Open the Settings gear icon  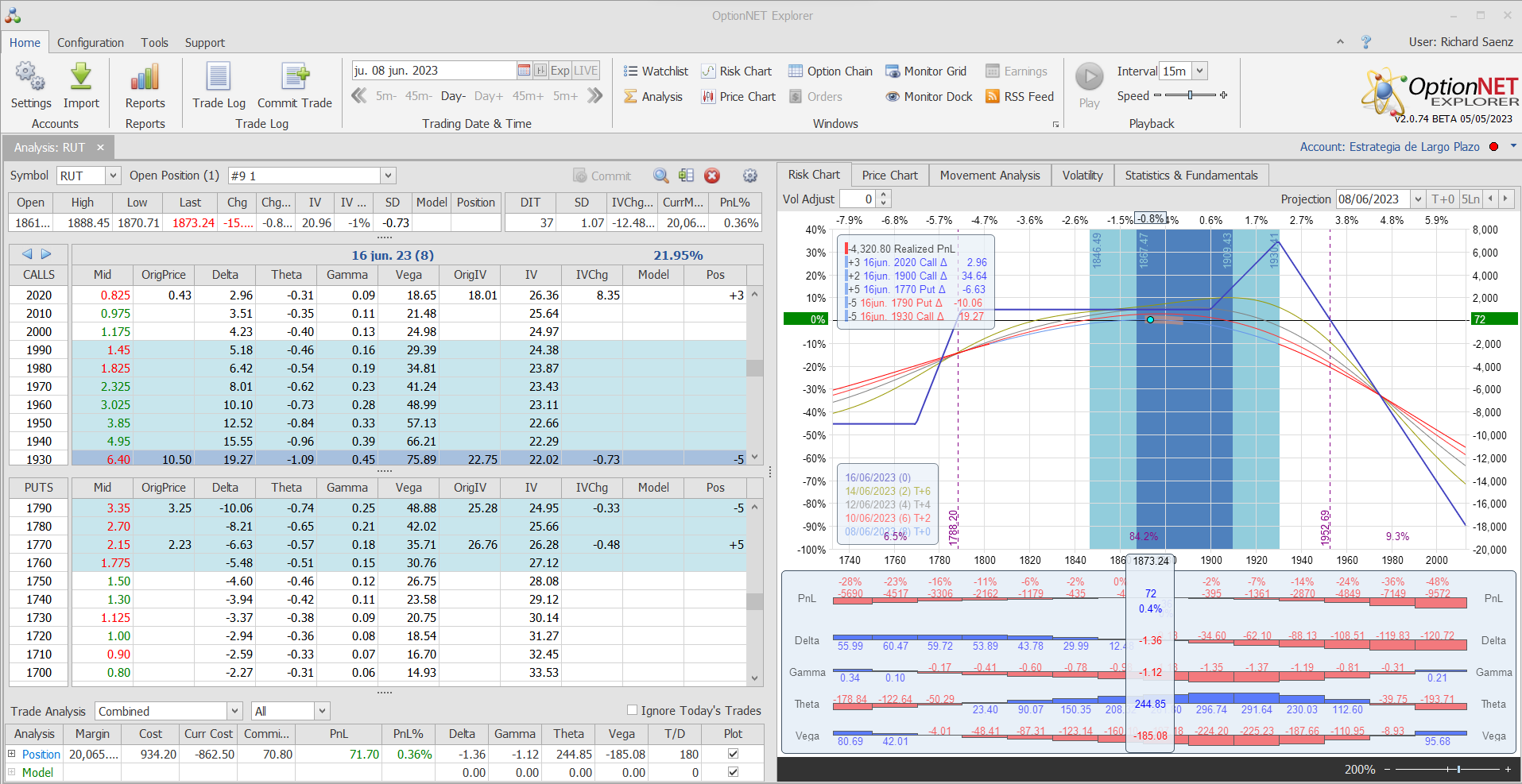[x=30, y=78]
